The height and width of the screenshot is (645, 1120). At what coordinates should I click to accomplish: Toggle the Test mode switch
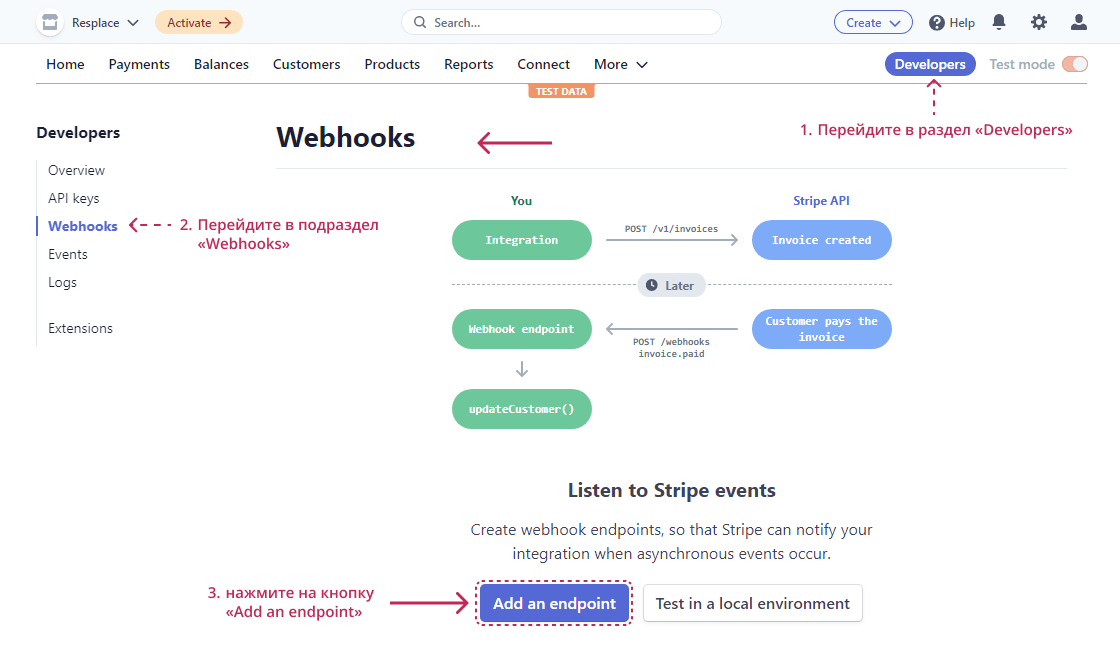(x=1075, y=64)
